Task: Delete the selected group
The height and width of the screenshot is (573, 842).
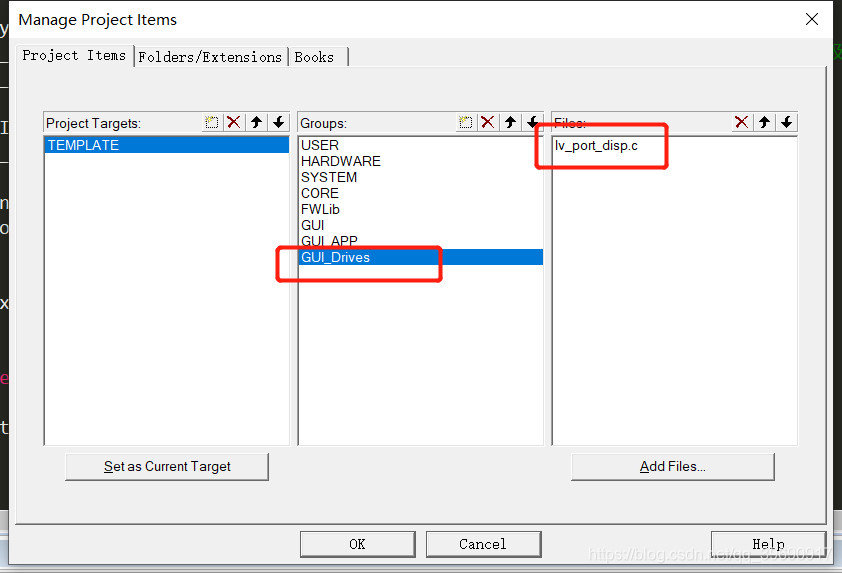Action: (488, 122)
